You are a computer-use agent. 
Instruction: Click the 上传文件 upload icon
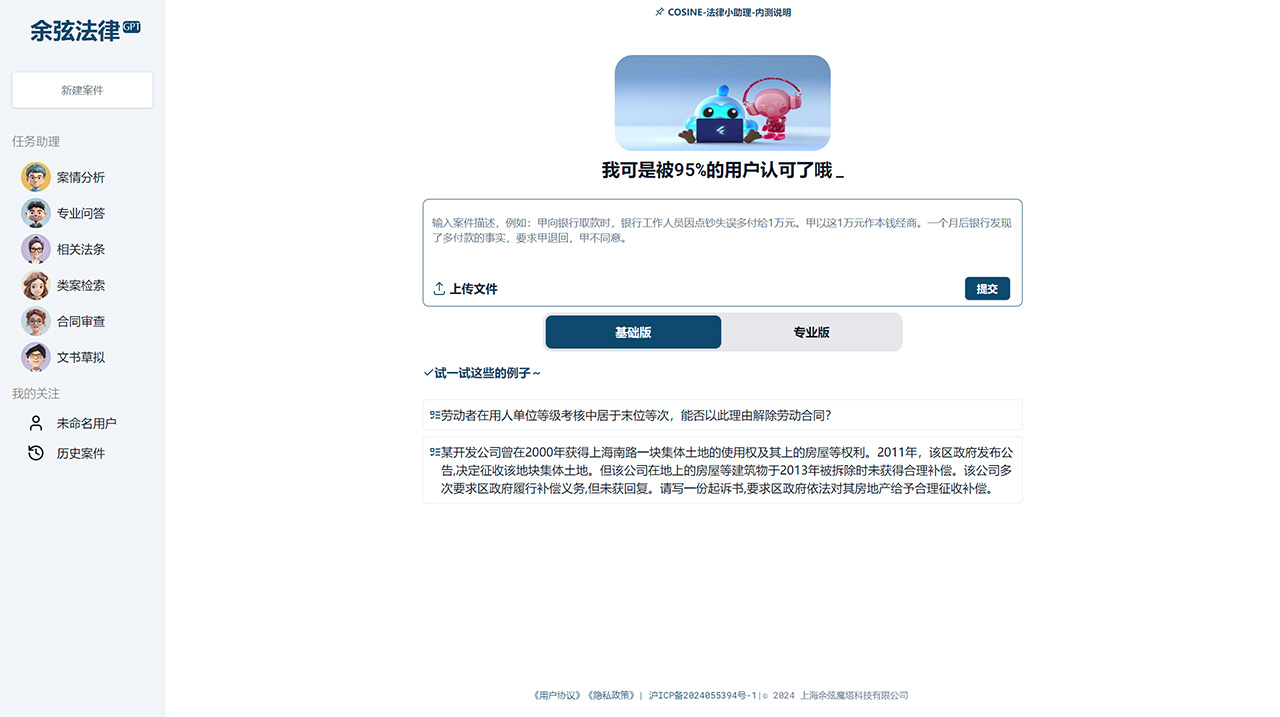tap(438, 288)
